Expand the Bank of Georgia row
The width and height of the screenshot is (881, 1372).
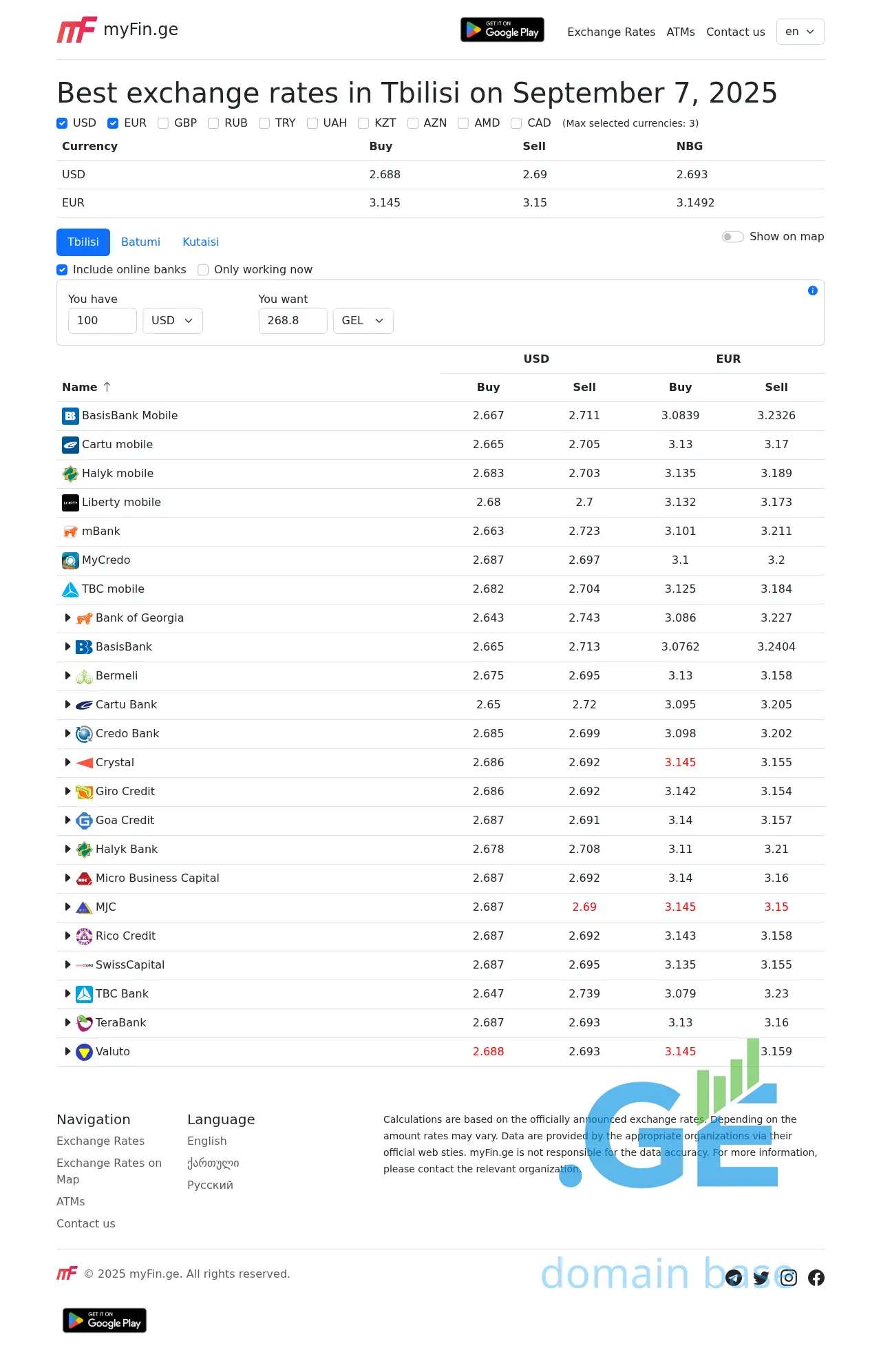point(67,618)
